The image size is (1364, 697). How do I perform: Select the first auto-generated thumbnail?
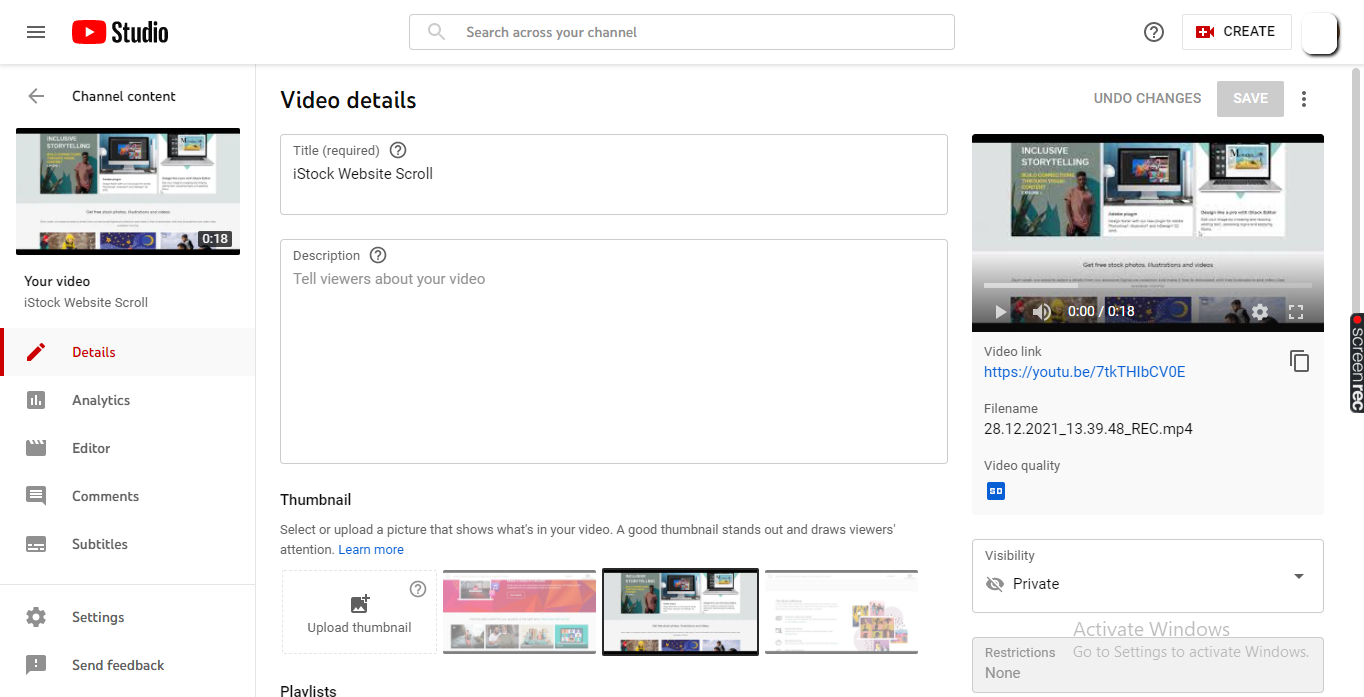(x=519, y=612)
